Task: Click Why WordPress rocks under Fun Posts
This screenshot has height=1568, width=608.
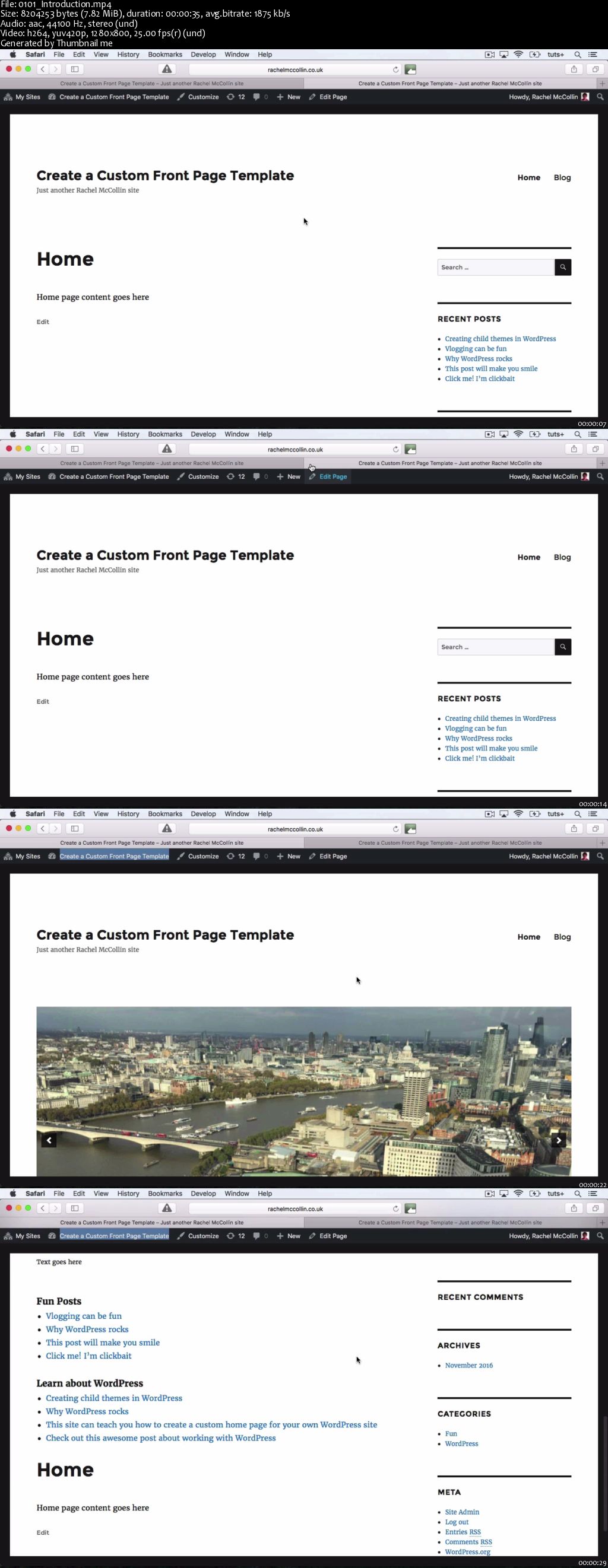Action: pos(87,1329)
